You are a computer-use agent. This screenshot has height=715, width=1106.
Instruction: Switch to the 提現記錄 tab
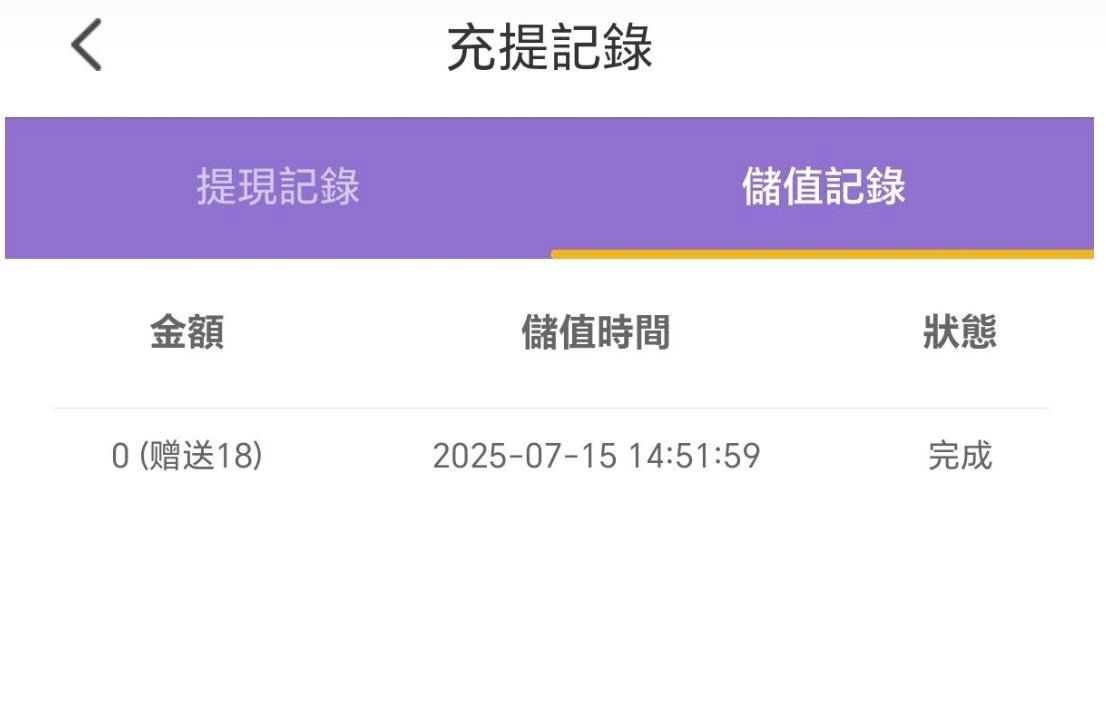tap(278, 187)
